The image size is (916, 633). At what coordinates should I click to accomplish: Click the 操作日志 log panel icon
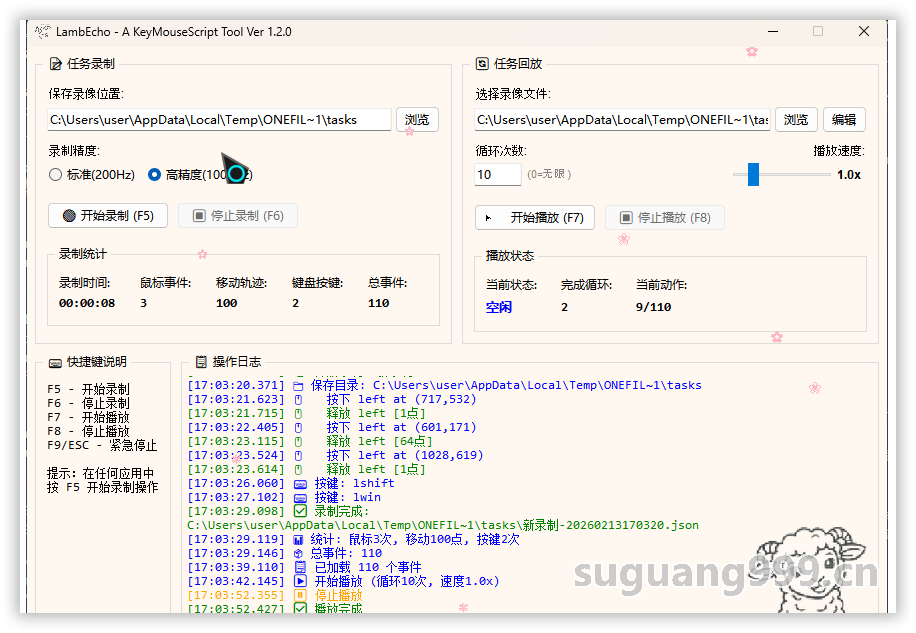201,362
